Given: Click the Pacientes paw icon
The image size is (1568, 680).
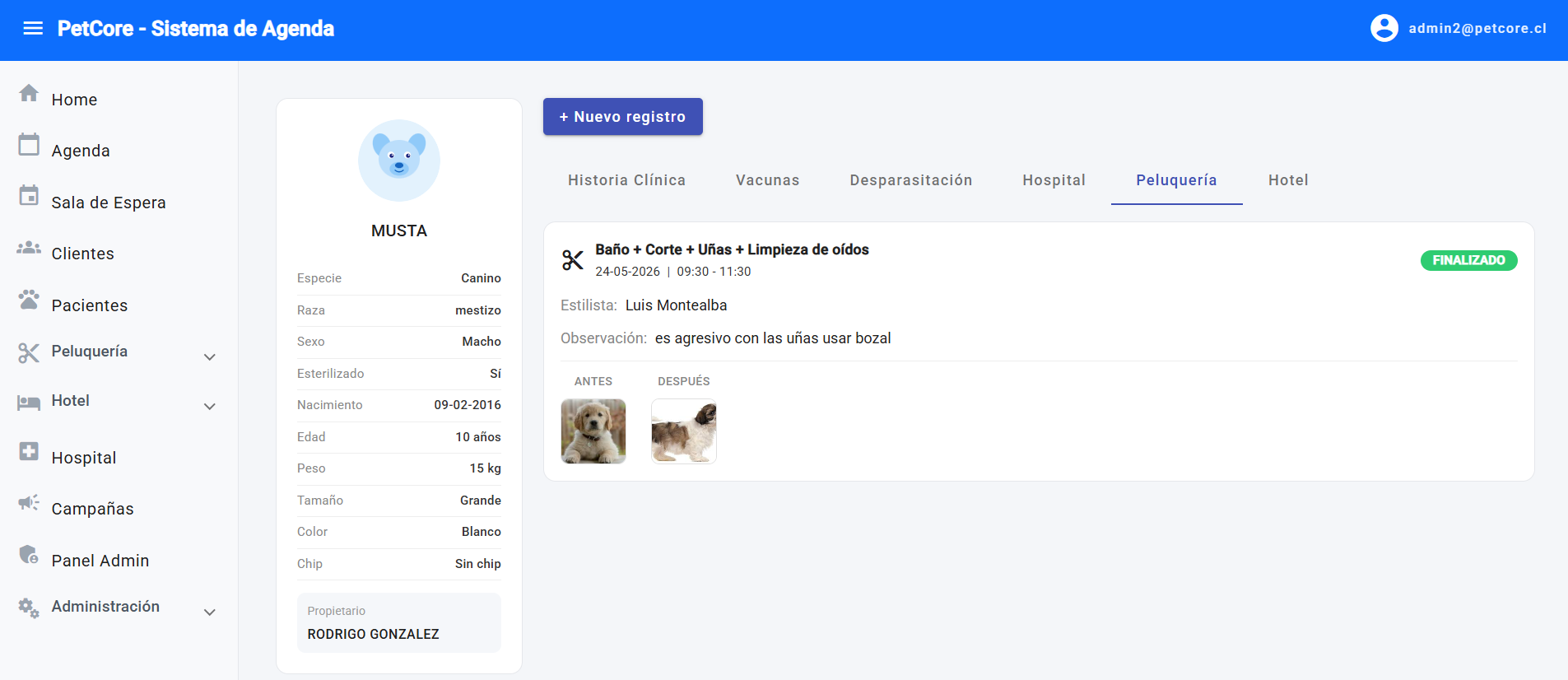Looking at the screenshot, I should 29,299.
